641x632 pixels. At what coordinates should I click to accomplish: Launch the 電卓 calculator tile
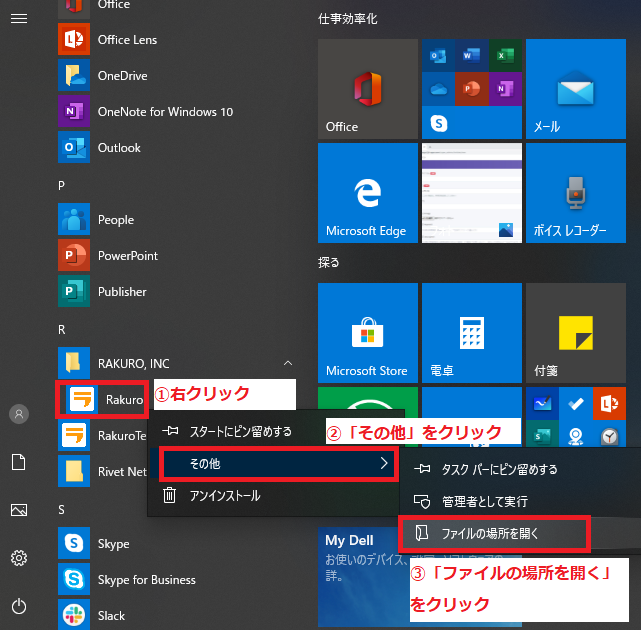472,333
